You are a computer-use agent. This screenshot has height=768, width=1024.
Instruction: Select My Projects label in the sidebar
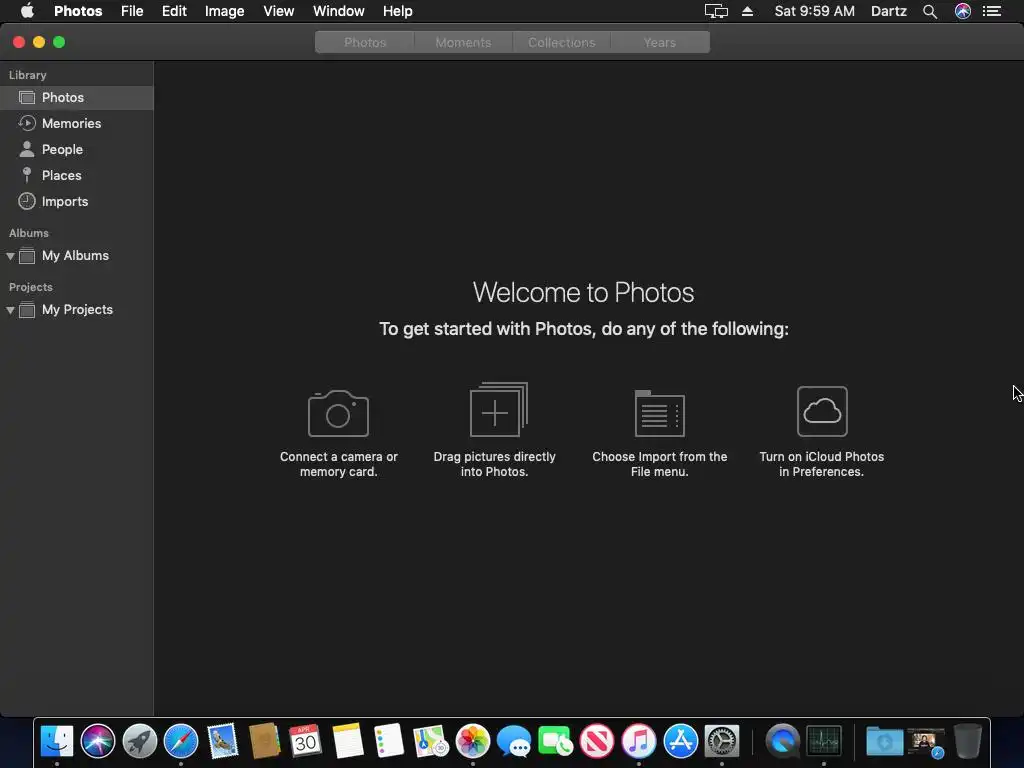pyautogui.click(x=78, y=310)
